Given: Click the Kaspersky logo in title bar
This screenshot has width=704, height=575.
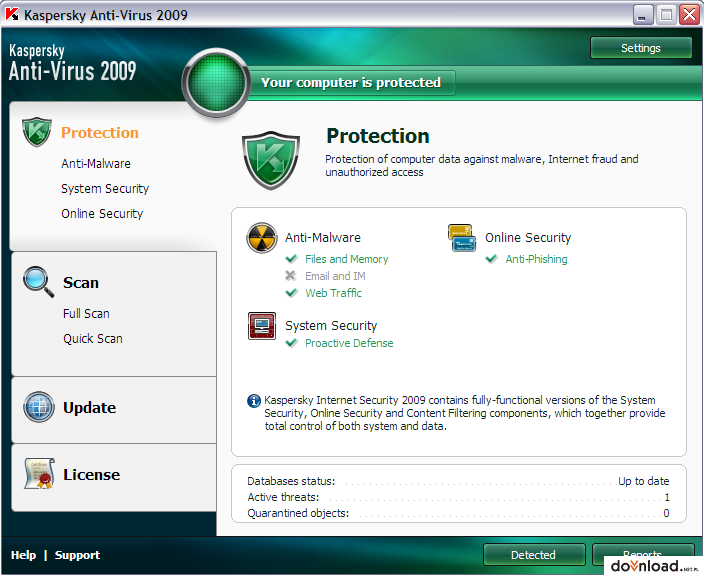Looking at the screenshot, I should pos(12,15).
